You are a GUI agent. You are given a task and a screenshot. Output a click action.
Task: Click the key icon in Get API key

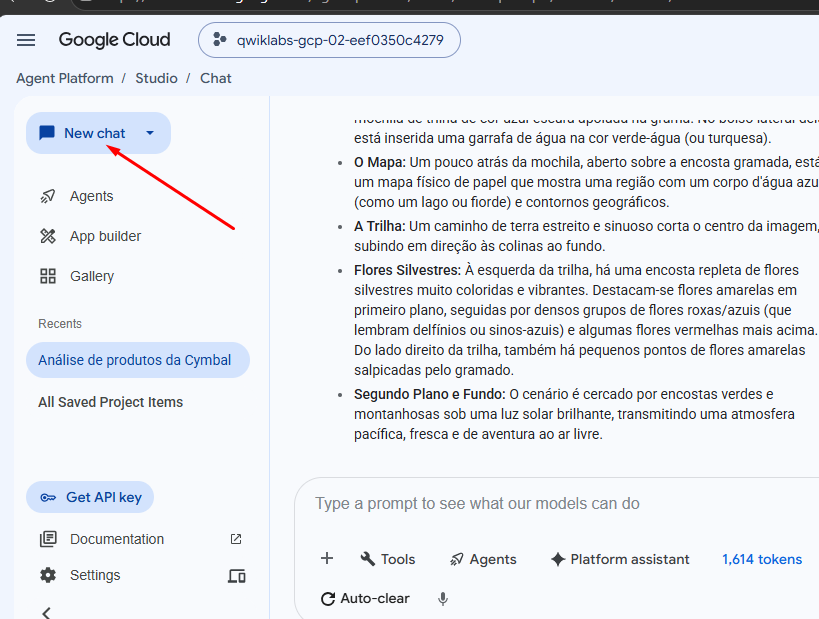[48, 497]
